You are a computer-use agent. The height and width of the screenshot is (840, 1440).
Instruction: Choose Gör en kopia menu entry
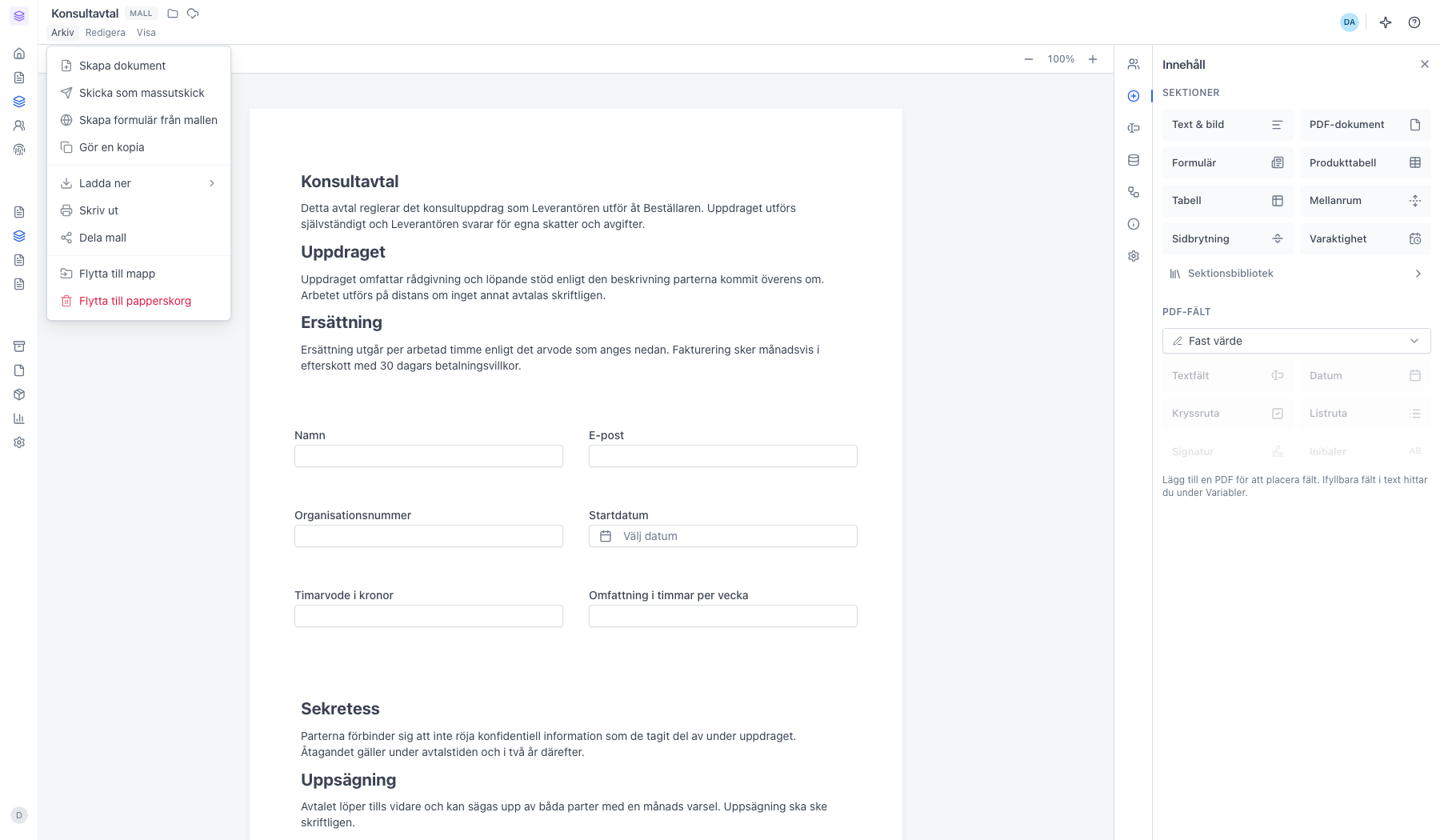click(138, 147)
